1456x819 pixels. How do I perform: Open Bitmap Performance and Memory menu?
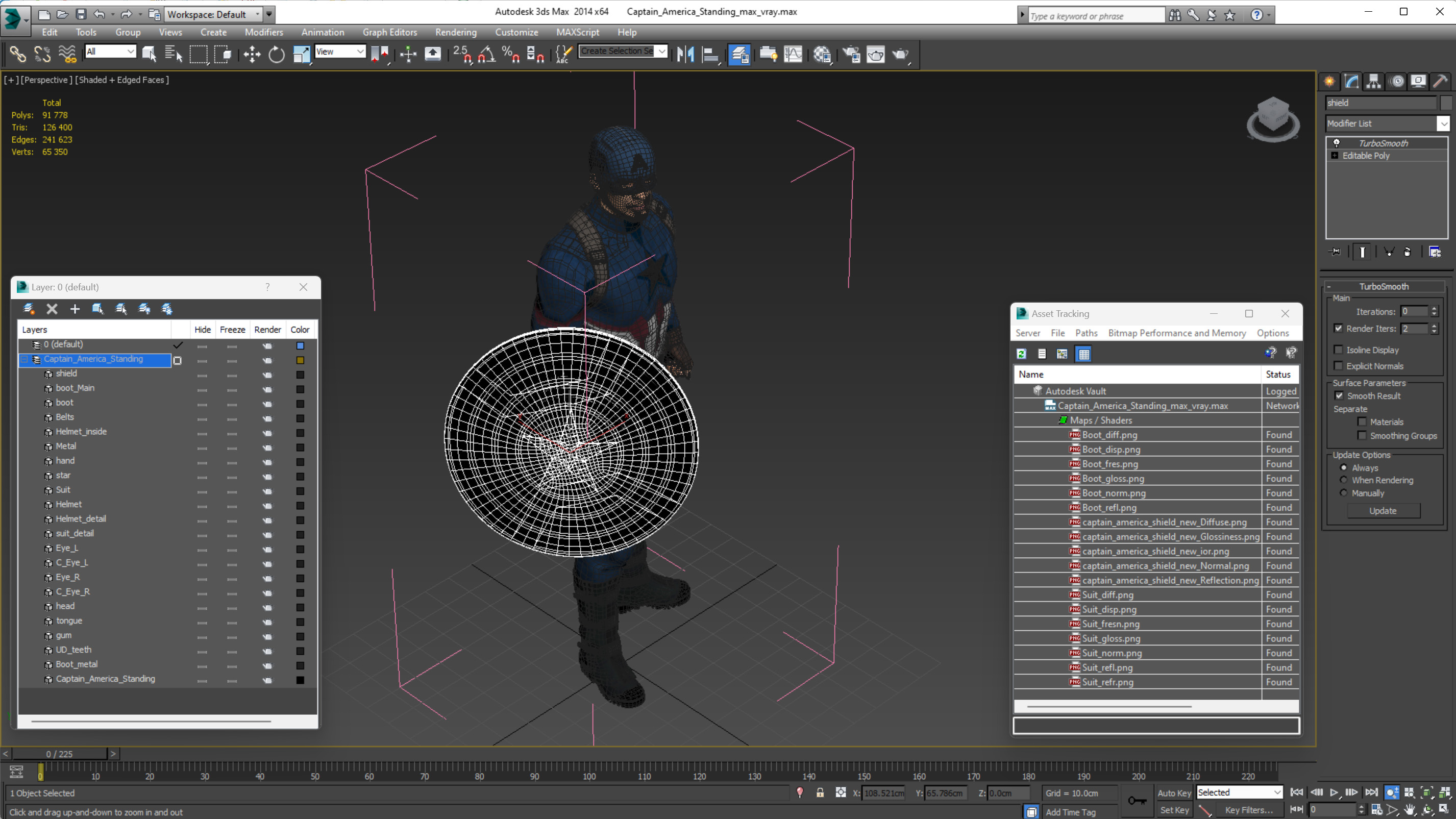[x=1177, y=333]
